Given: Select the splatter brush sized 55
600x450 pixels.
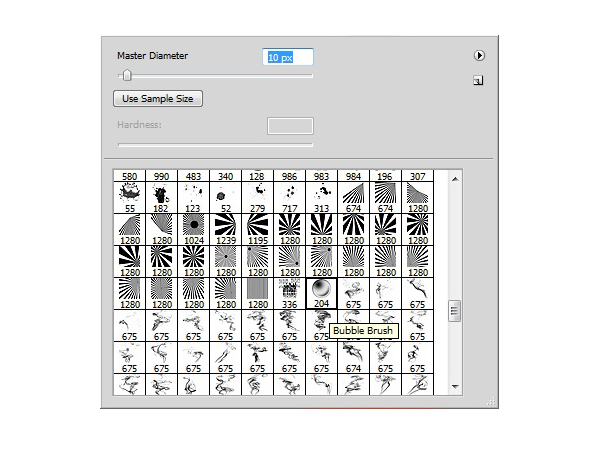Looking at the screenshot, I should coord(130,197).
